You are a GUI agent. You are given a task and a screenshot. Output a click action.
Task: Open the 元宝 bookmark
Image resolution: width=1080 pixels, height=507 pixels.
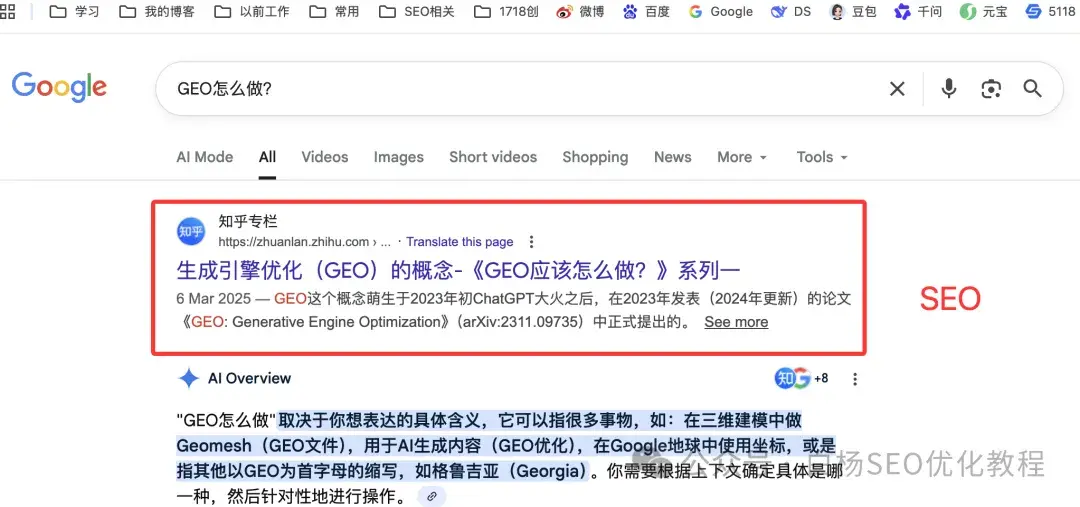point(984,12)
